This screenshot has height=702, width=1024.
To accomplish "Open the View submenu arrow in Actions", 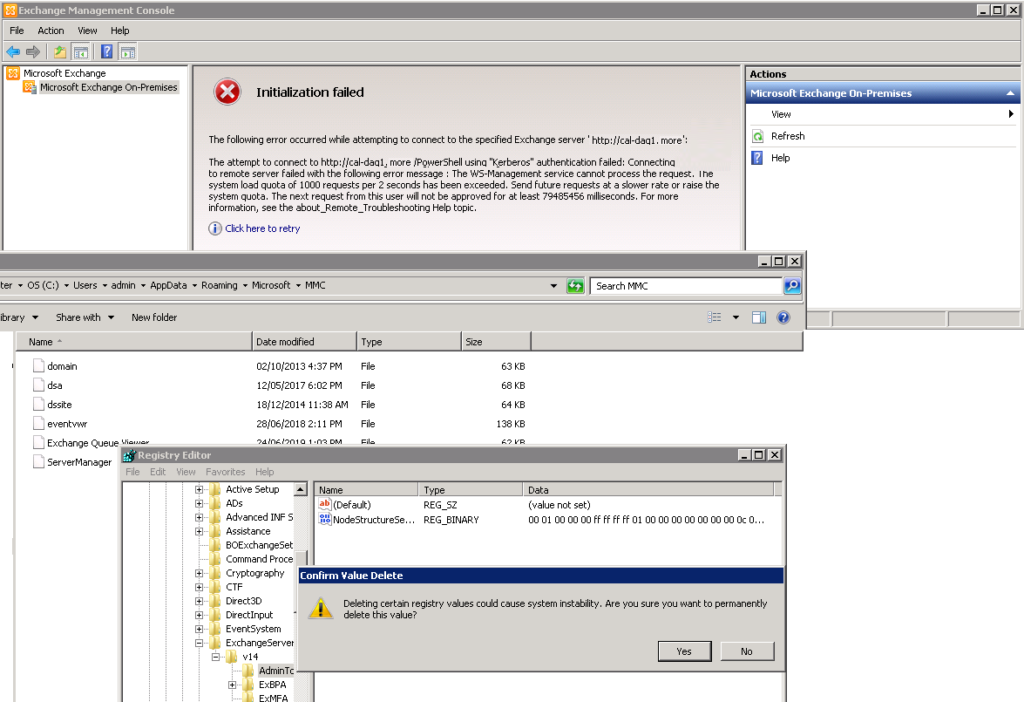I will coord(1011,115).
